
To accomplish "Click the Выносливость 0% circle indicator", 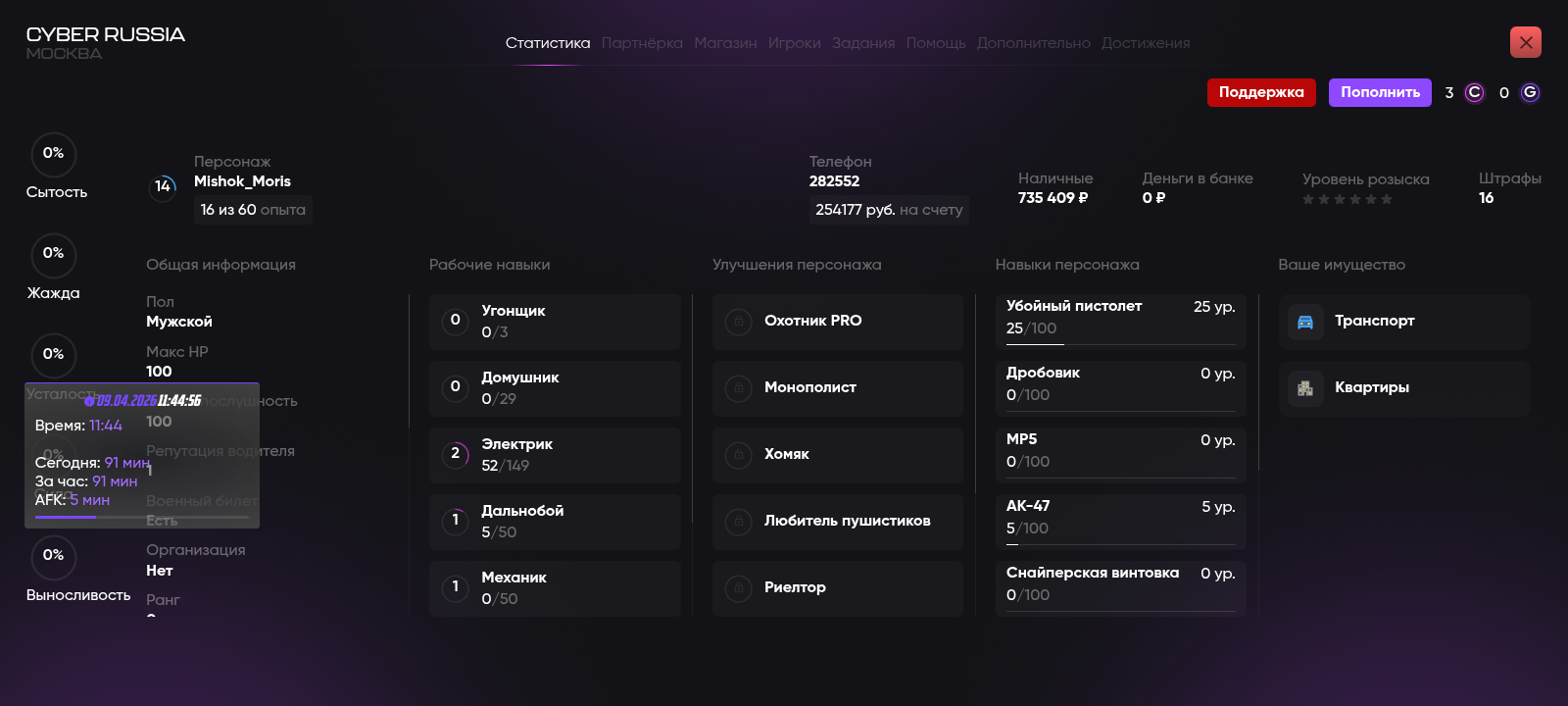I will (x=54, y=556).
